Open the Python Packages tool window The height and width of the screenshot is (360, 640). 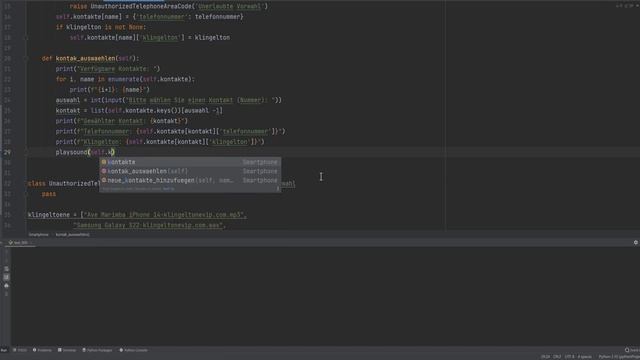click(x=97, y=350)
